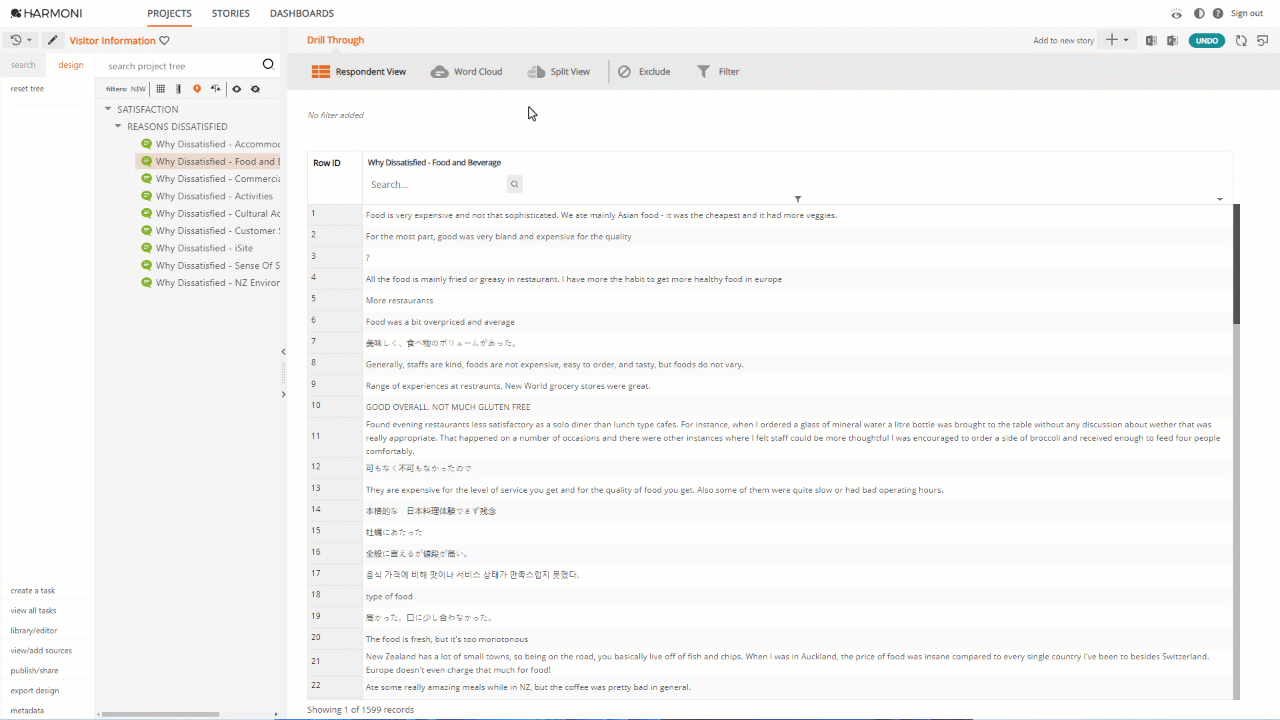Click the orange location pin filter
1280x720 pixels.
197,89
